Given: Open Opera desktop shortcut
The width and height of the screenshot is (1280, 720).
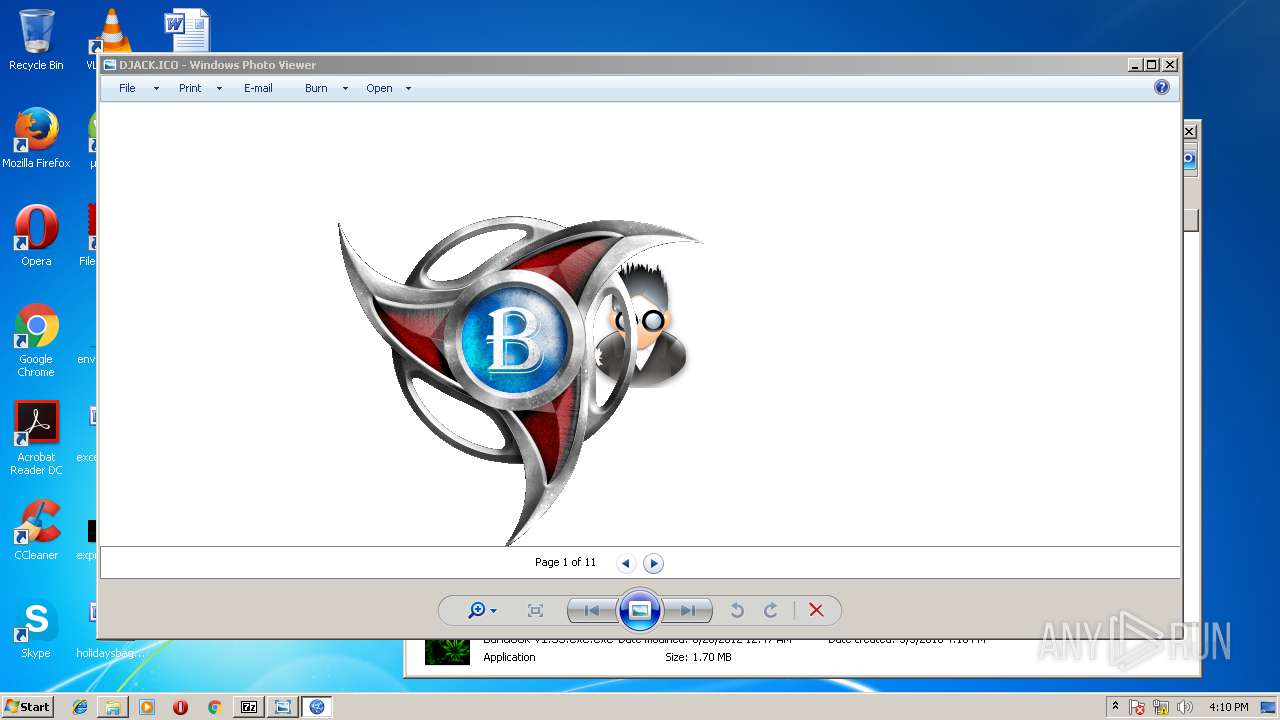Looking at the screenshot, I should click(36, 236).
